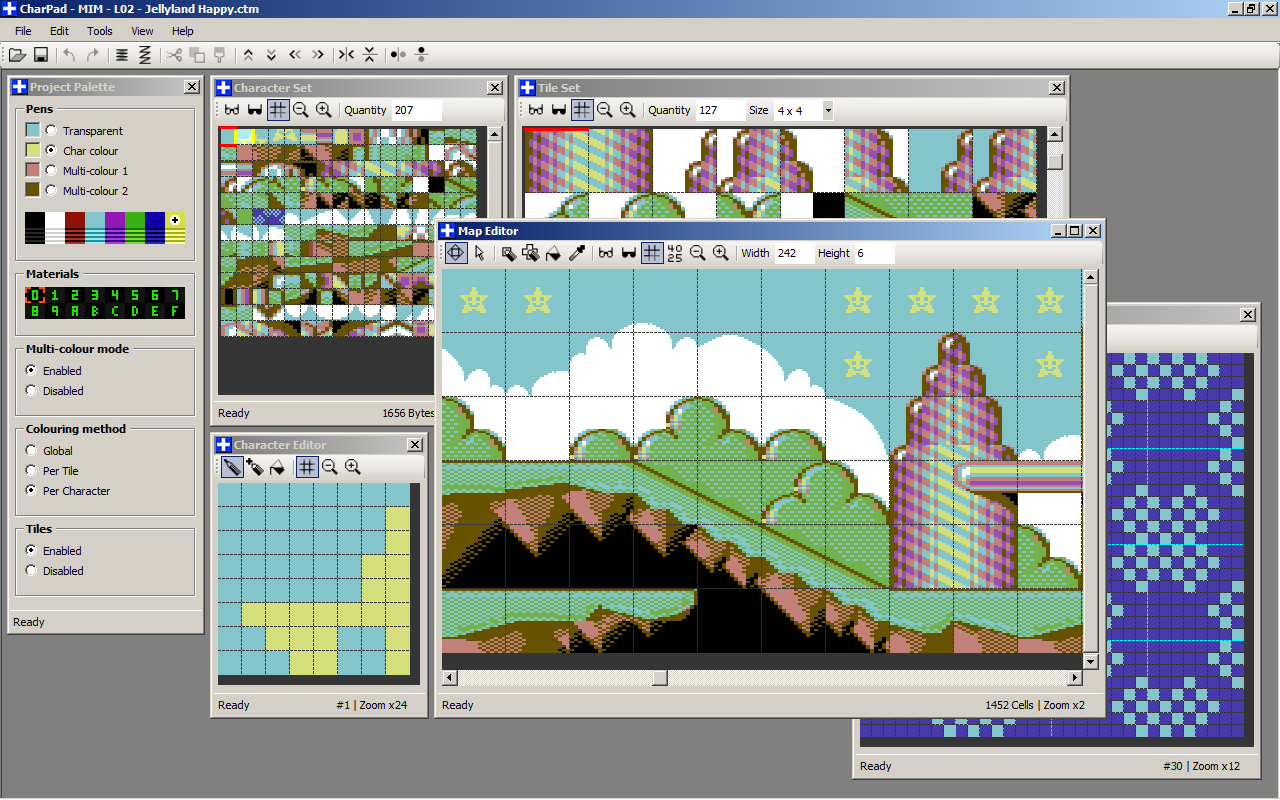The width and height of the screenshot is (1280, 800).
Task: Click the Transparent pen colour swatch
Action: pos(33,130)
